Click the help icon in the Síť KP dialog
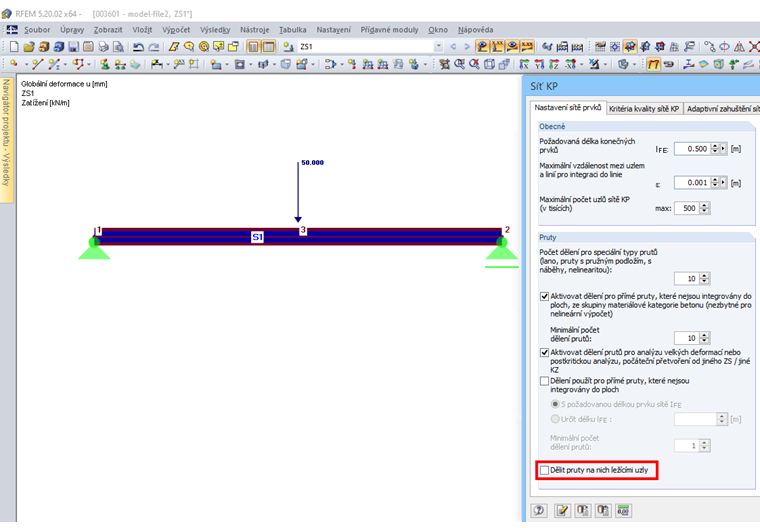Viewport: 760px width, 528px height. 539,510
